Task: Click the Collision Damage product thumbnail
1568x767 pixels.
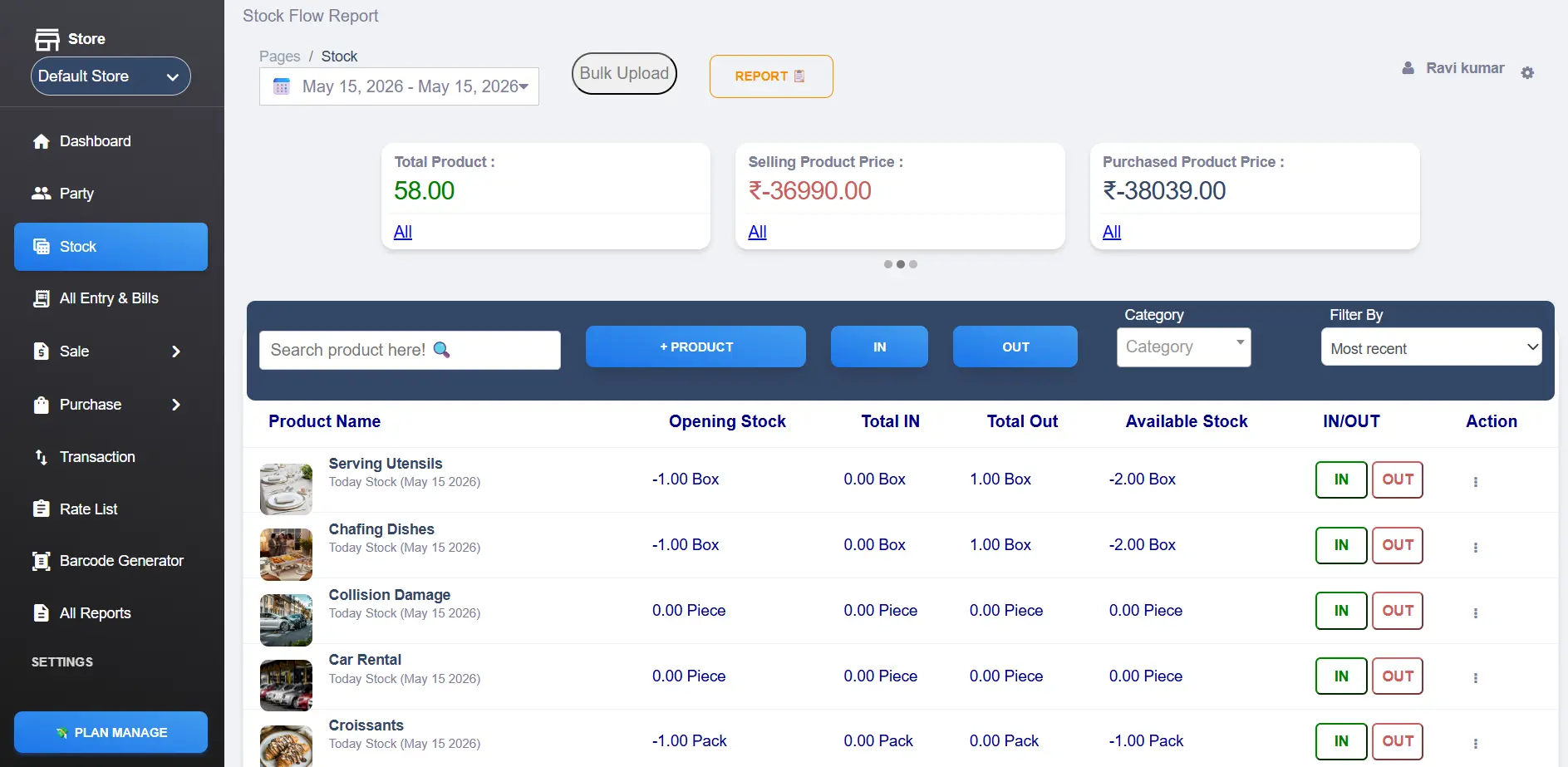Action: [x=286, y=620]
